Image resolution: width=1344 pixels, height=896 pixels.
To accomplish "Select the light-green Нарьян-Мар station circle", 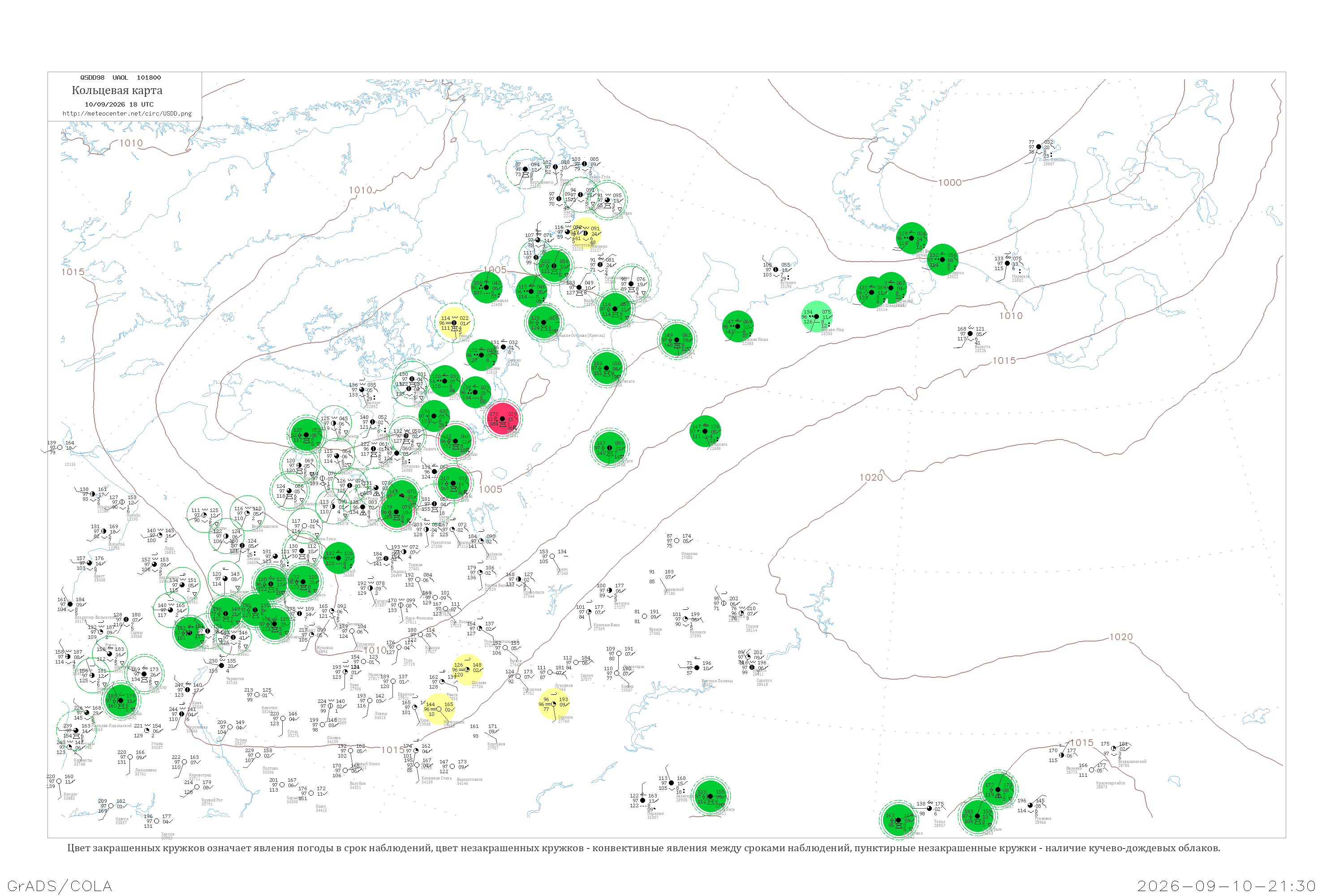I will tap(816, 317).
